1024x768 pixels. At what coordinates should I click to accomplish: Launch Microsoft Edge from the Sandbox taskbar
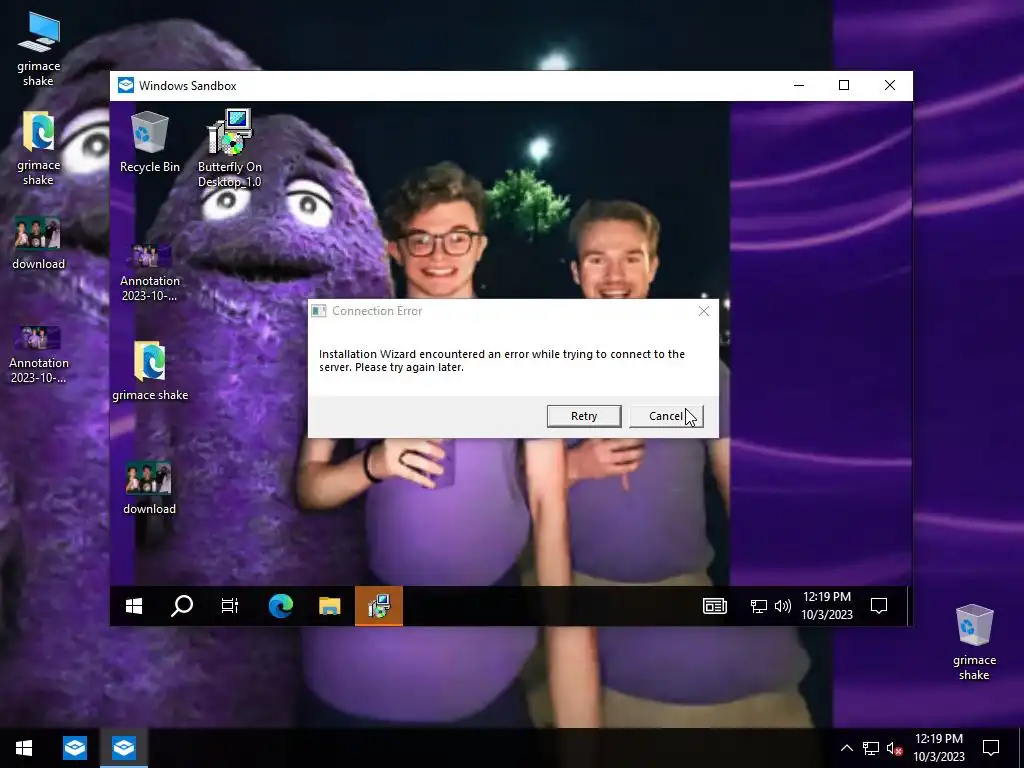click(281, 606)
